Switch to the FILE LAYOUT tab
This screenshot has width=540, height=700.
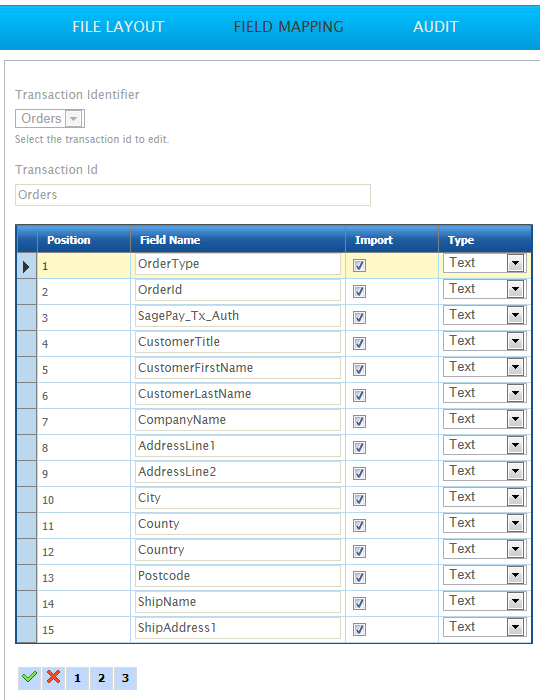[x=118, y=27]
